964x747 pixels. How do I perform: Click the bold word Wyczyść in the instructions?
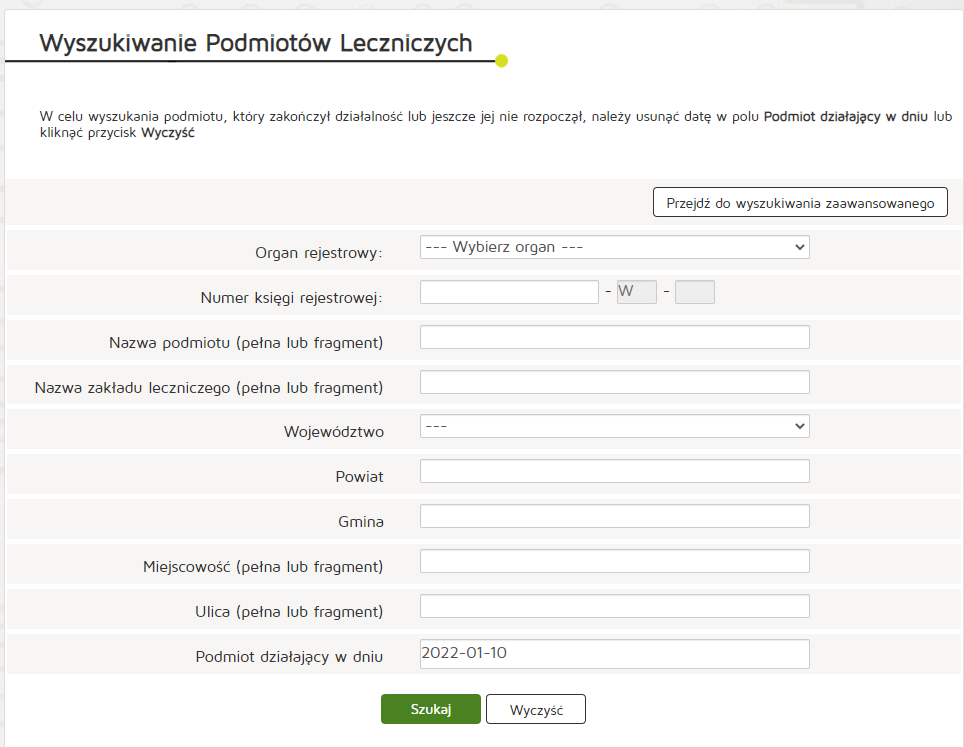pyautogui.click(x=168, y=132)
